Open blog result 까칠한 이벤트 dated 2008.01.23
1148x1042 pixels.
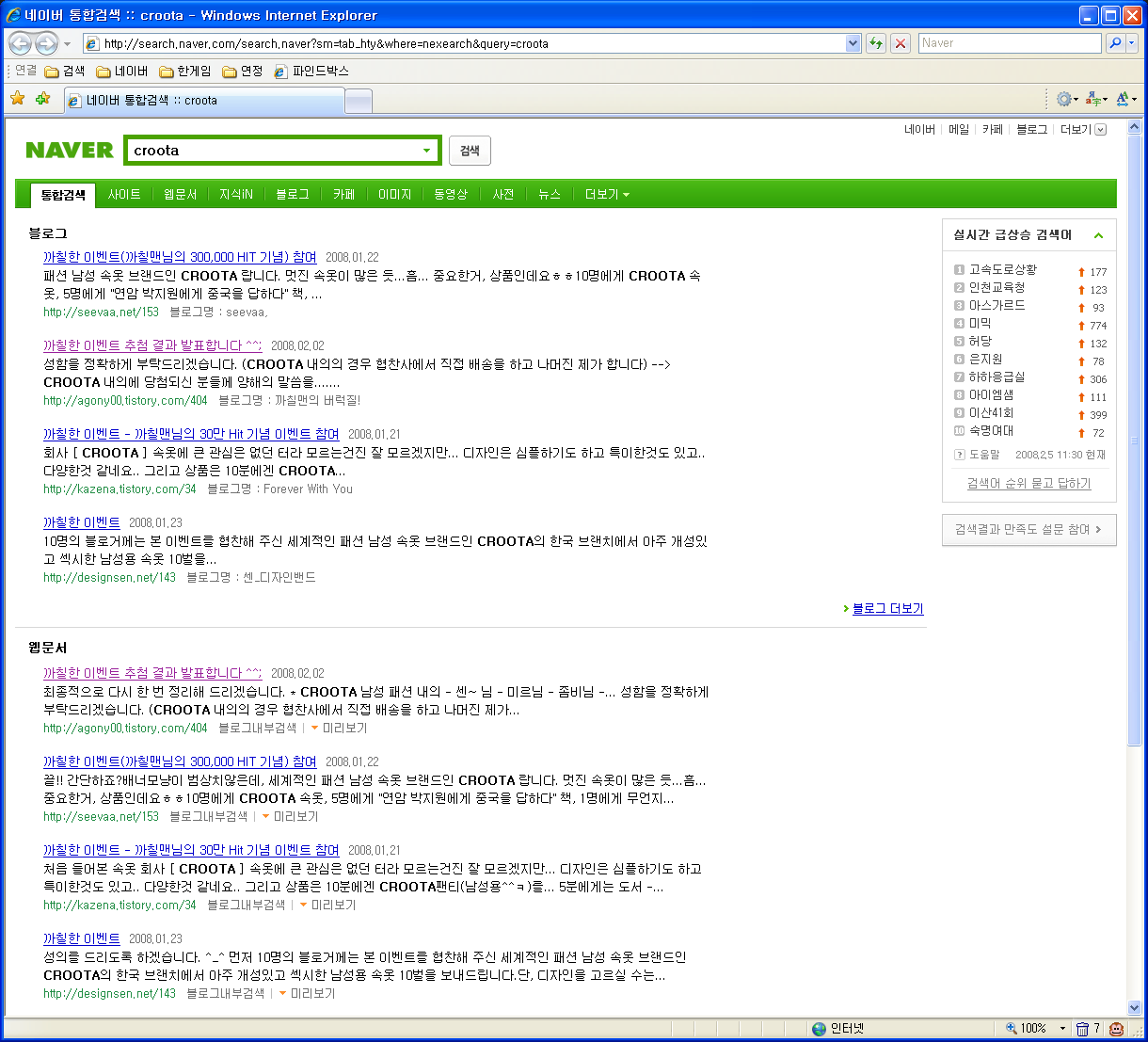tap(82, 522)
